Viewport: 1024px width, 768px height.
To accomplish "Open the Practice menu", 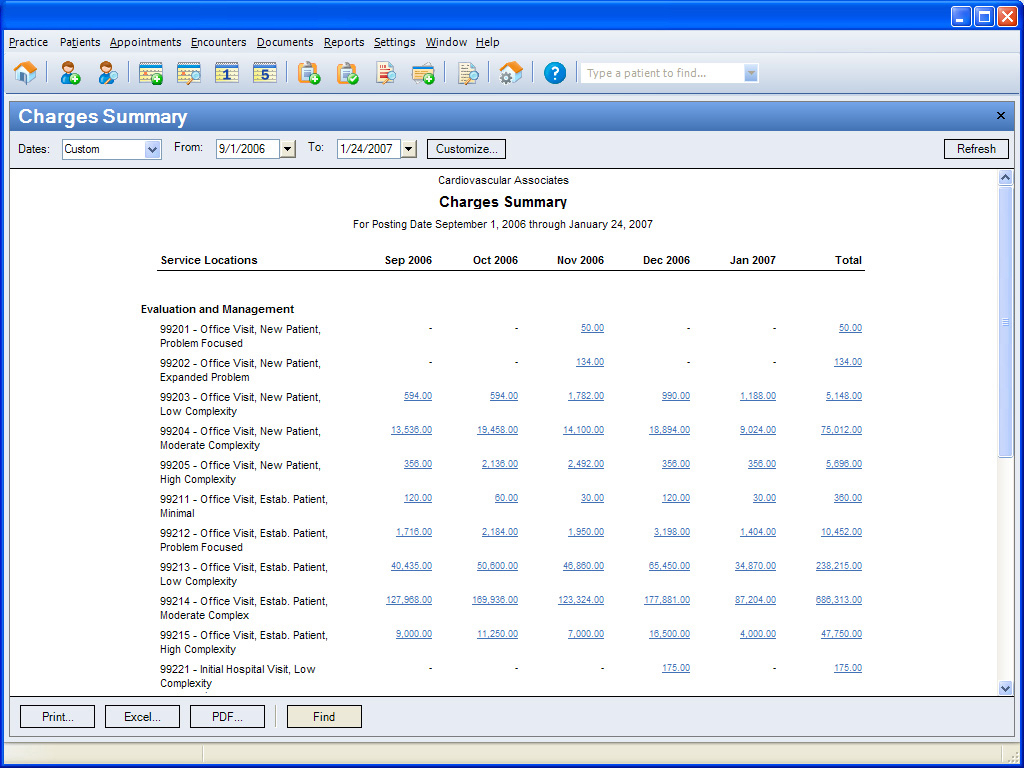I will coord(28,42).
